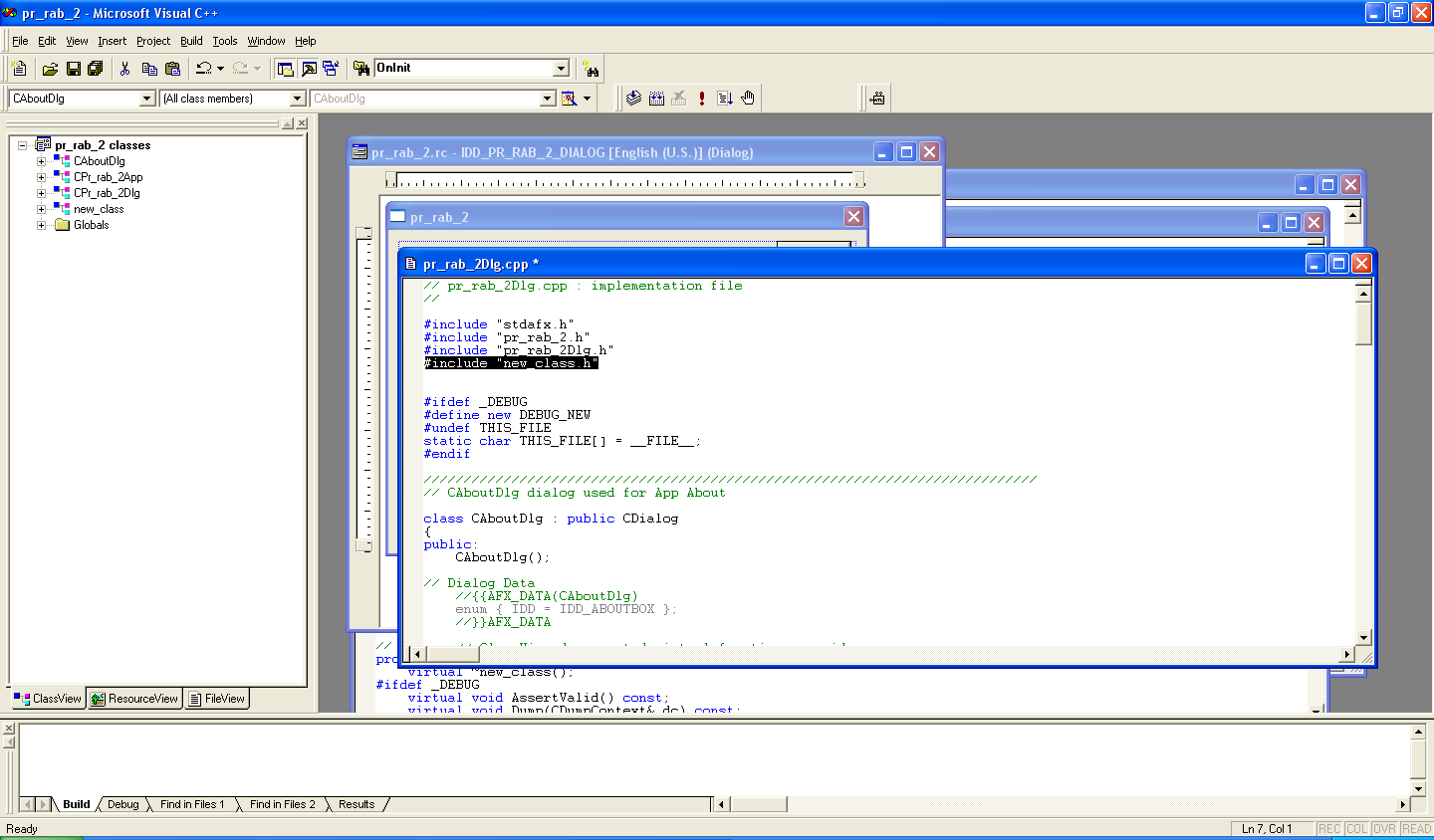Open the Window List icon

tap(331, 69)
